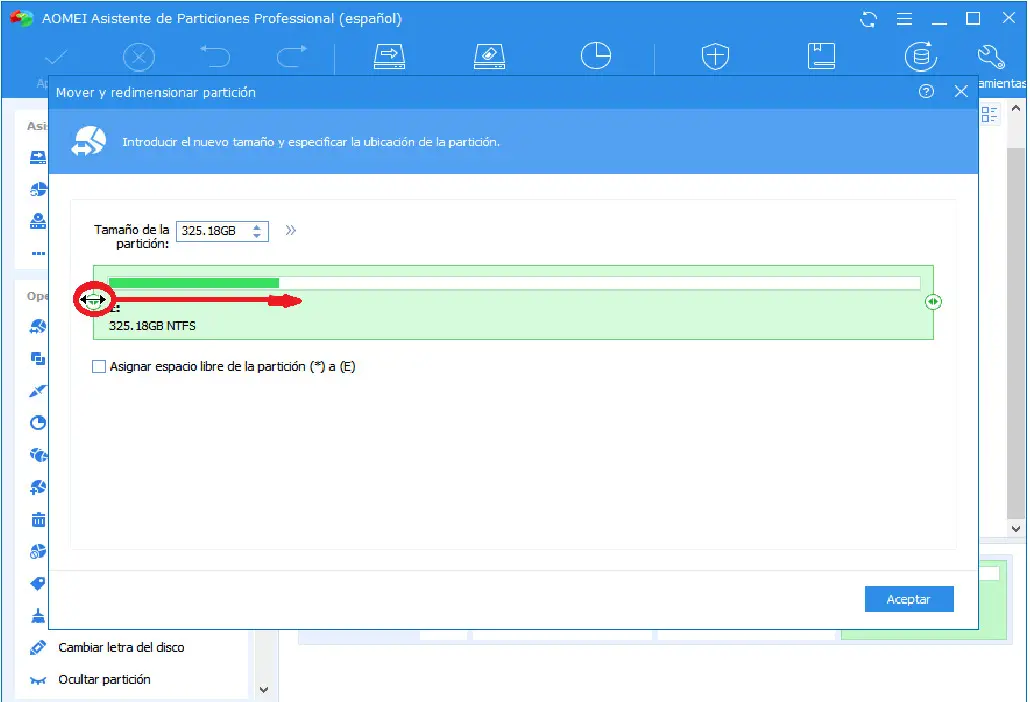Click the pie-chart toolbar icon

coord(596,56)
